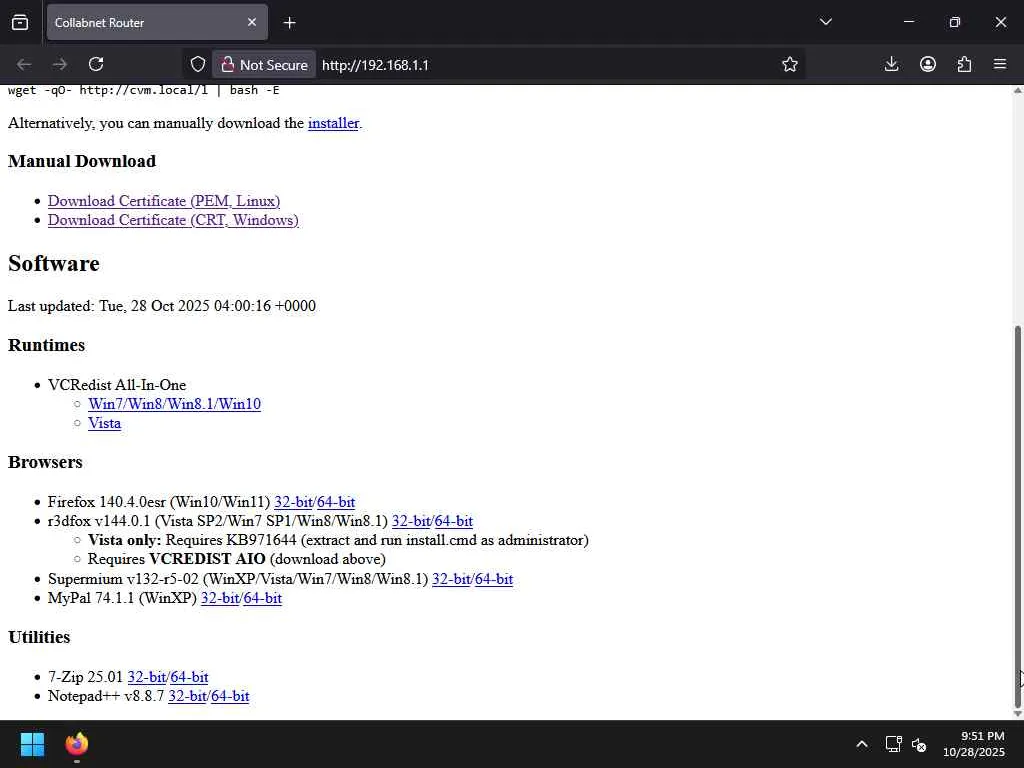Download MyPal 74.1.1 64-bit
This screenshot has width=1024, height=768.
pos(263,598)
